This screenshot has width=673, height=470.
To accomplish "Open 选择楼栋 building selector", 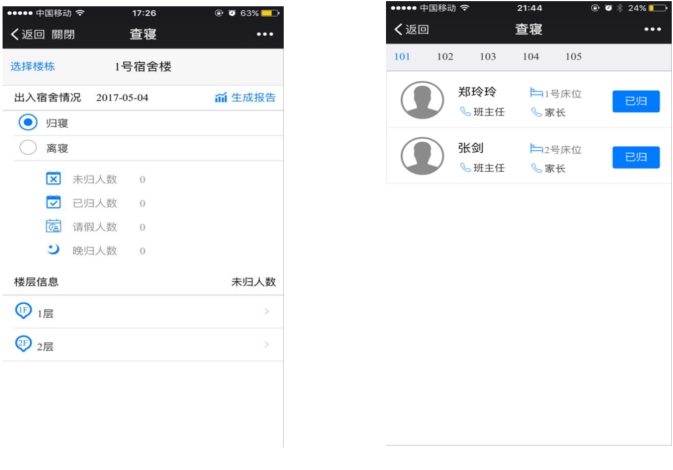I will click(x=33, y=67).
